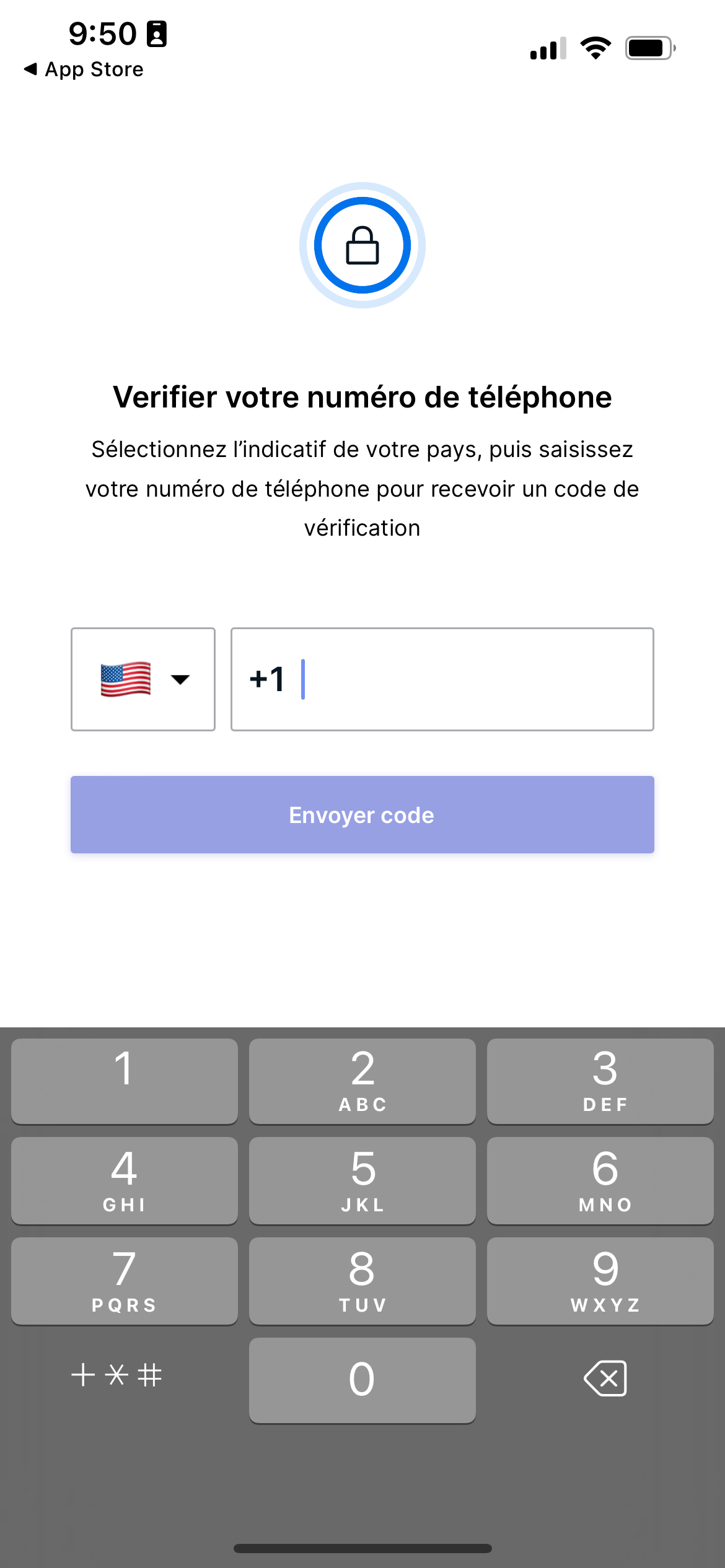Switch to the + * # symbols key
The height and width of the screenshot is (1568, 725).
coord(116,1375)
